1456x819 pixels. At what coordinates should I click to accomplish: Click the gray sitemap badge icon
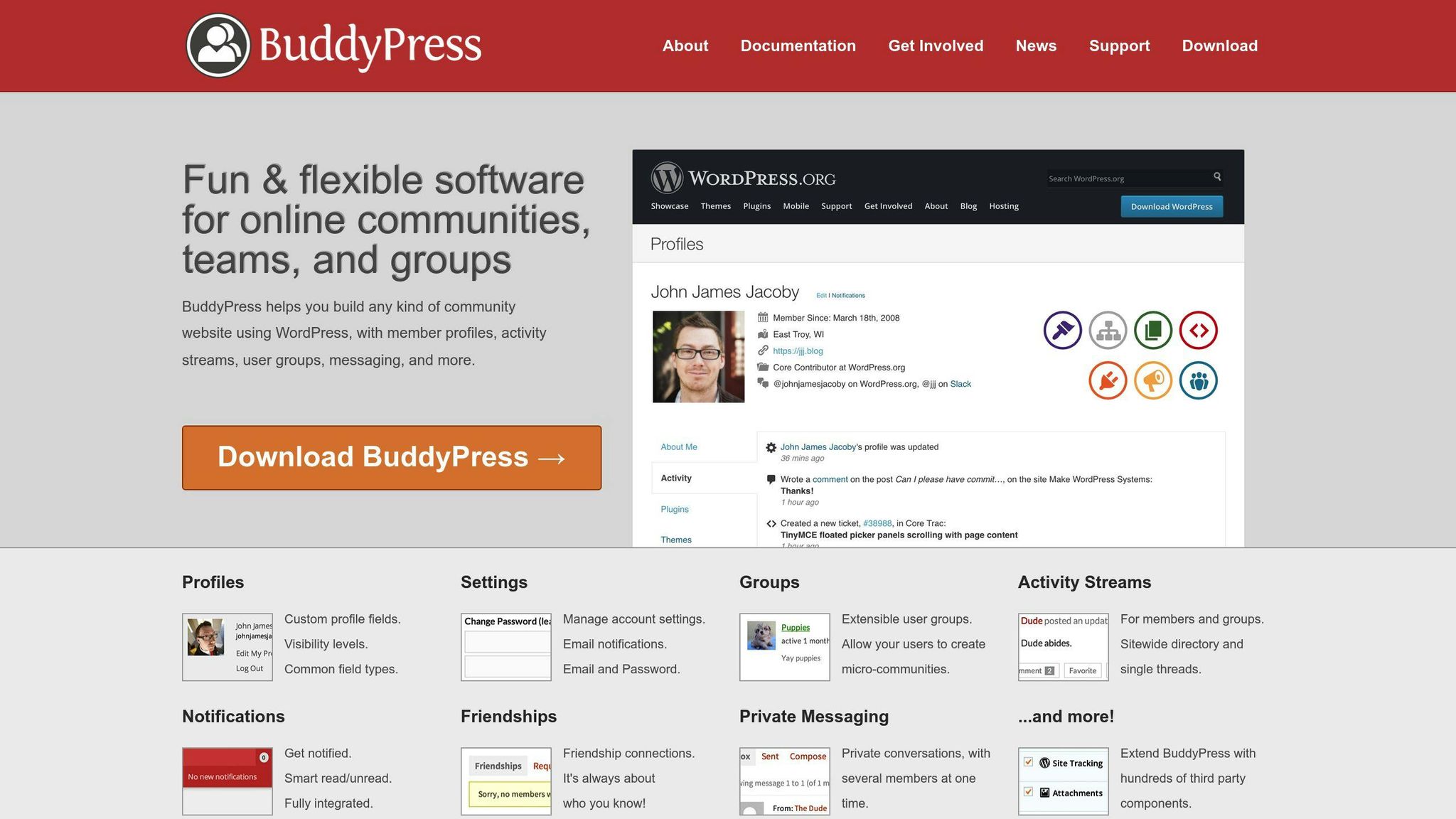(1108, 330)
